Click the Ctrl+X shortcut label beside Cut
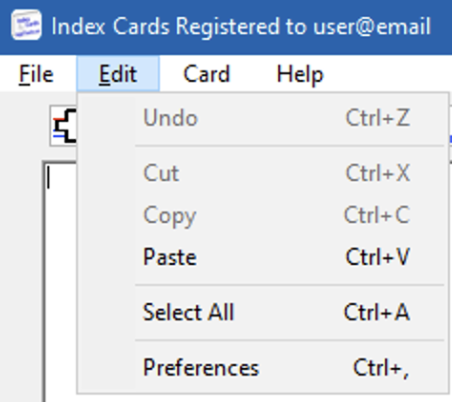452x402 pixels. pyautogui.click(x=378, y=173)
